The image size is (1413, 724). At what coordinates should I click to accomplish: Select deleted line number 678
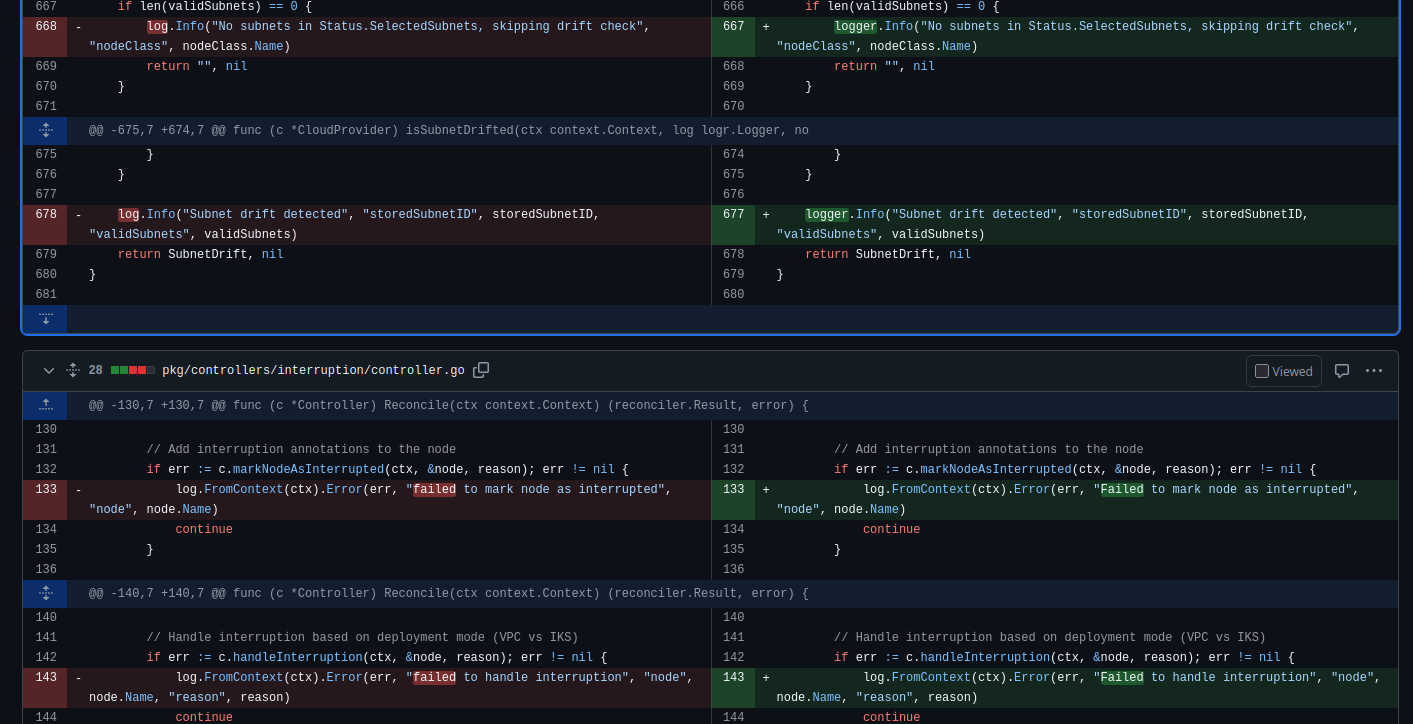(x=45, y=215)
